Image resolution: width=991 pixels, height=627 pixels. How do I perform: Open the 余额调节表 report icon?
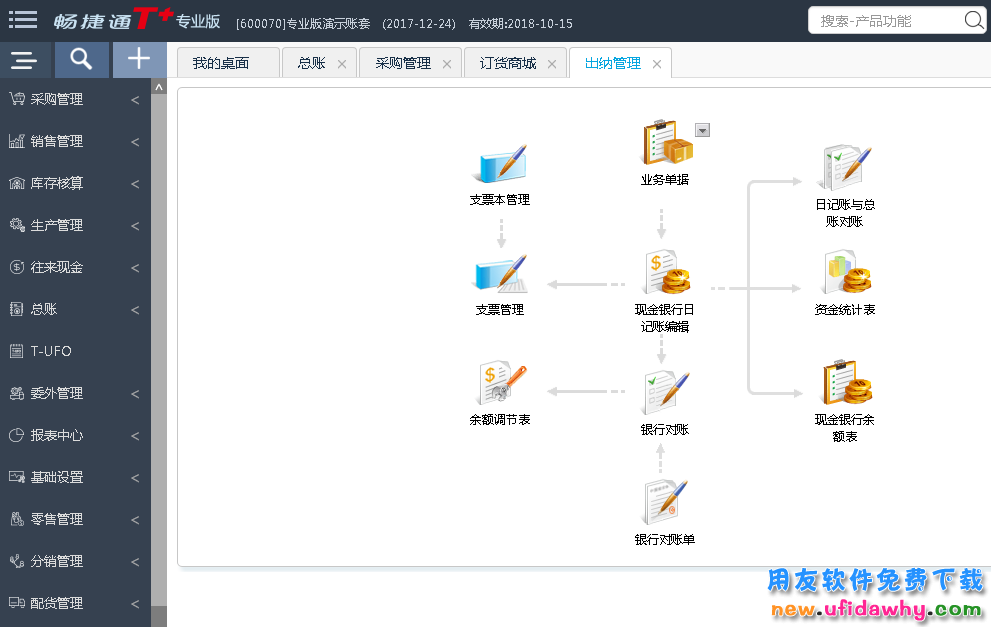point(499,385)
